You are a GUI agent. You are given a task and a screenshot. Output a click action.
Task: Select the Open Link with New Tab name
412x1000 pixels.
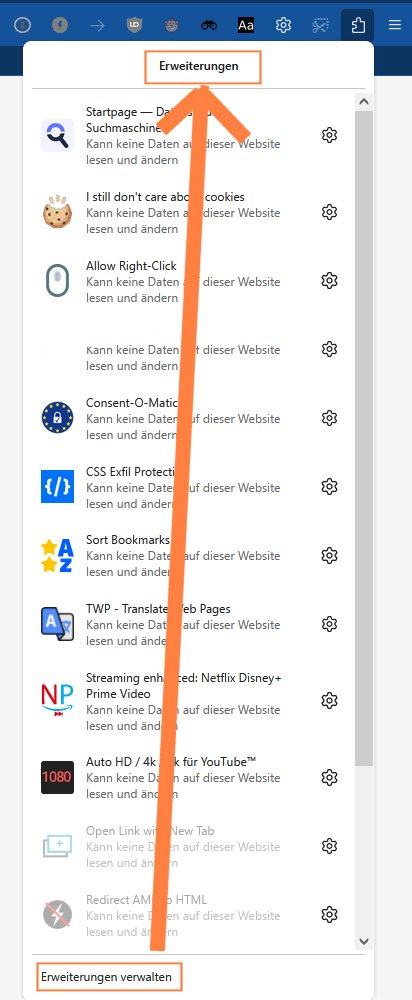pos(150,832)
